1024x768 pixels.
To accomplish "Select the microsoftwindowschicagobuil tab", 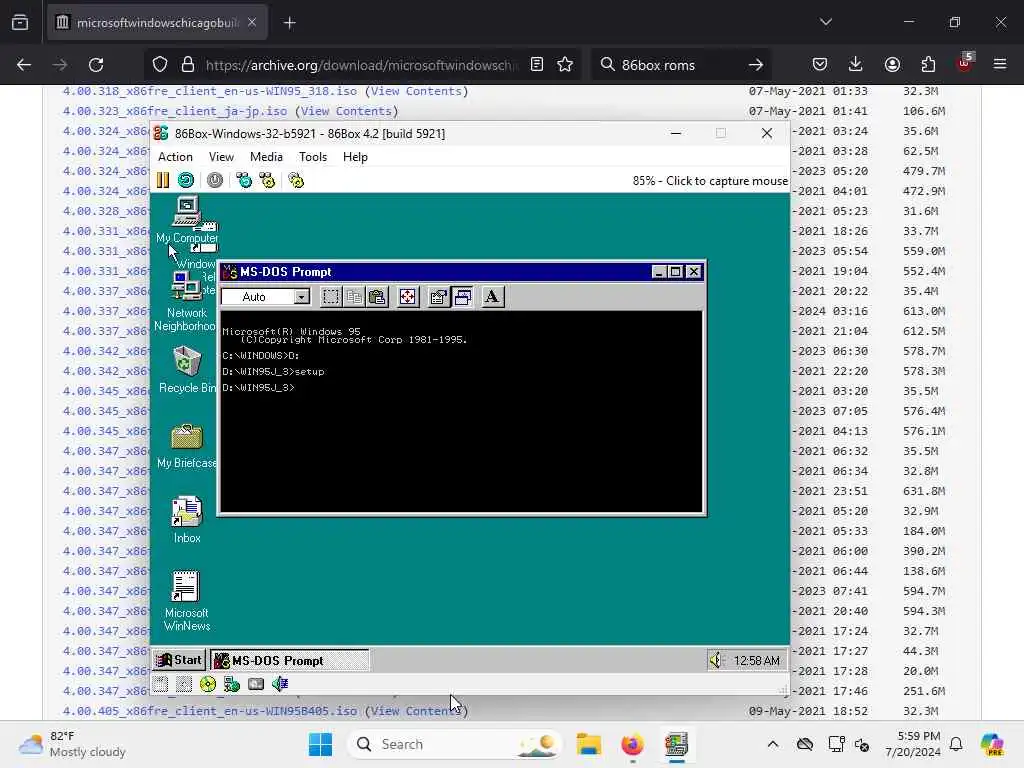I will (x=158, y=23).
